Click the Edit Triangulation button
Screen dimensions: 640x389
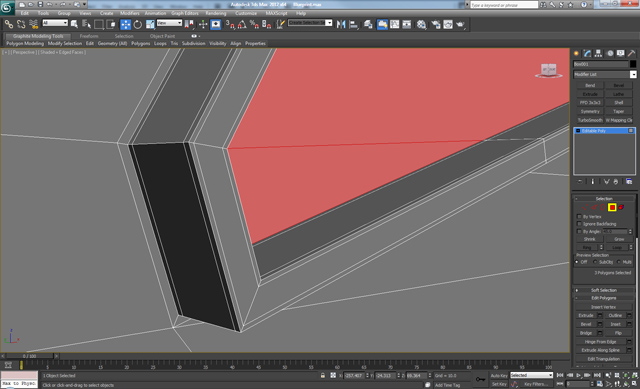coord(603,359)
